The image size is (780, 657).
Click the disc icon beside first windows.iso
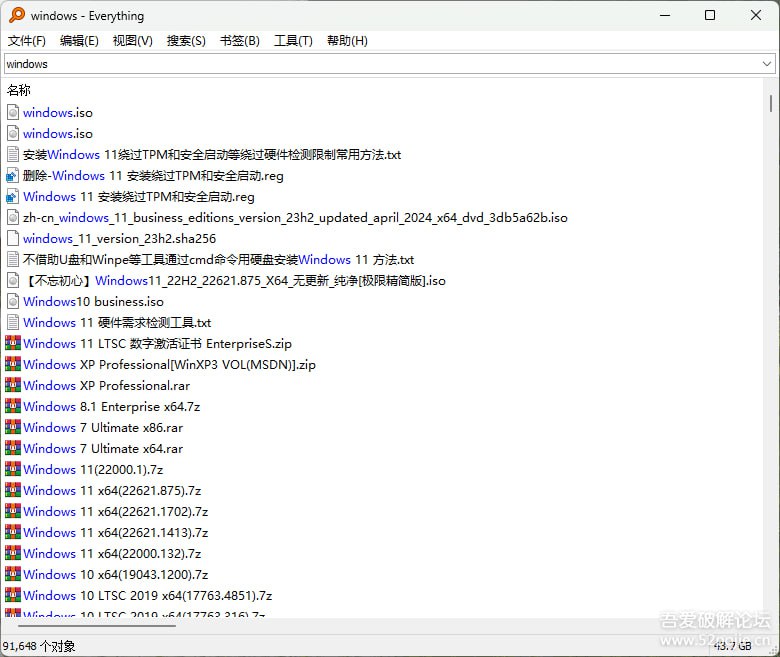(13, 113)
